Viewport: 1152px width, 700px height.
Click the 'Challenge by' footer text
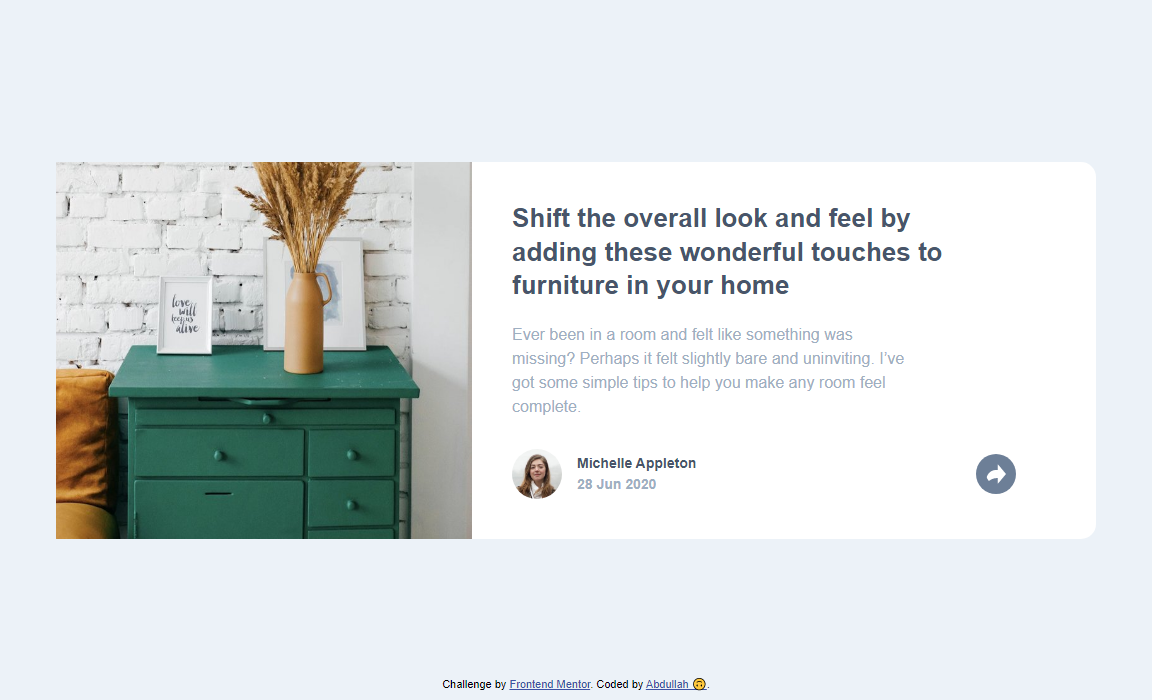pyautogui.click(x=474, y=685)
